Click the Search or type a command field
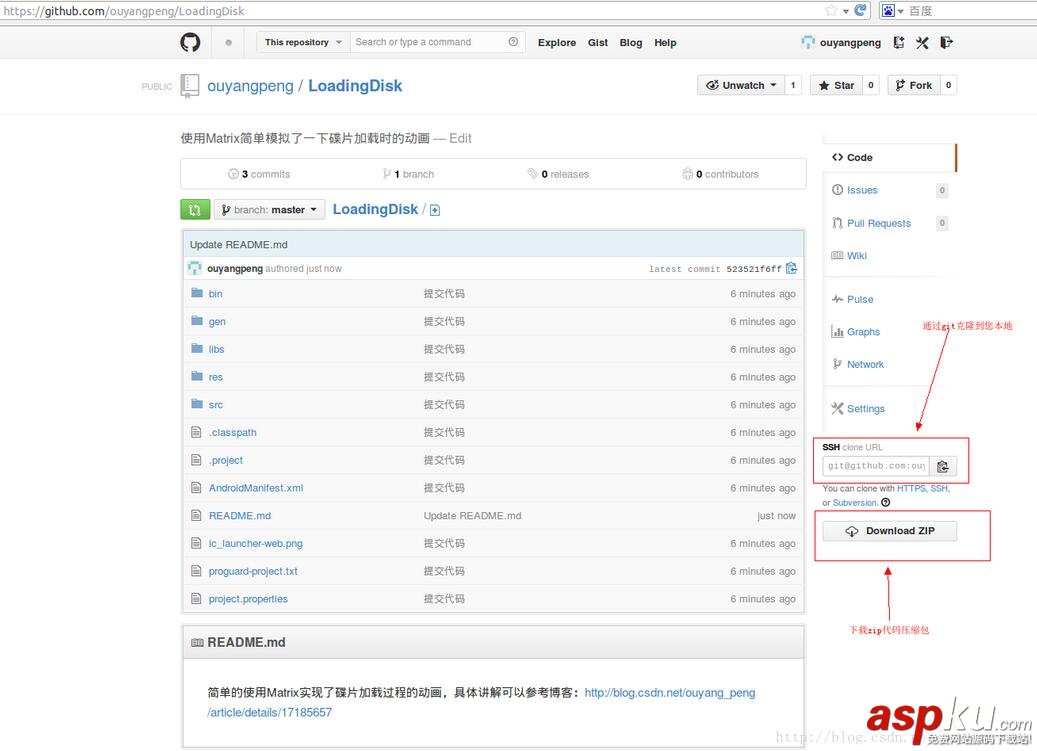Image resolution: width=1037 pixels, height=751 pixels. [430, 42]
